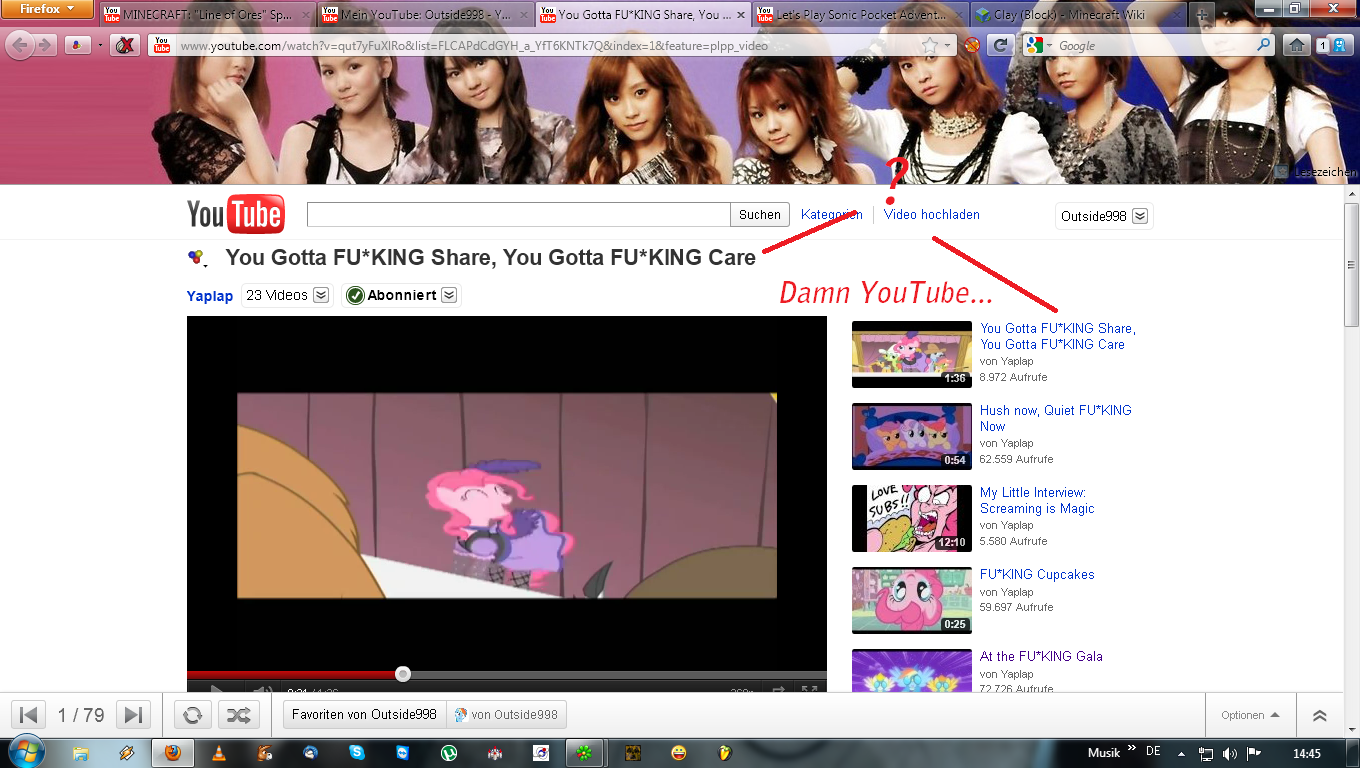The width and height of the screenshot is (1360, 768).
Task: Go to the browser home page
Action: pos(1296,45)
